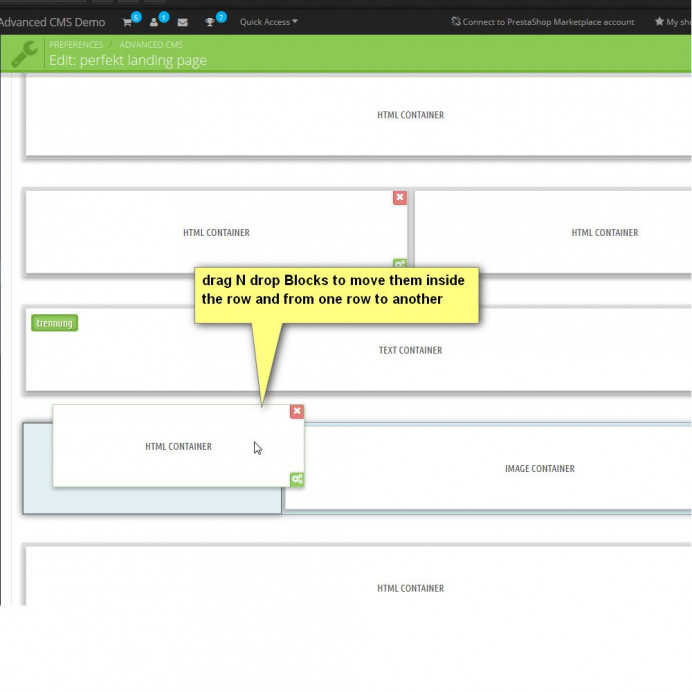This screenshot has width=692, height=692.
Task: Open settings gear of dragged HTML container
Action: pyautogui.click(x=297, y=479)
